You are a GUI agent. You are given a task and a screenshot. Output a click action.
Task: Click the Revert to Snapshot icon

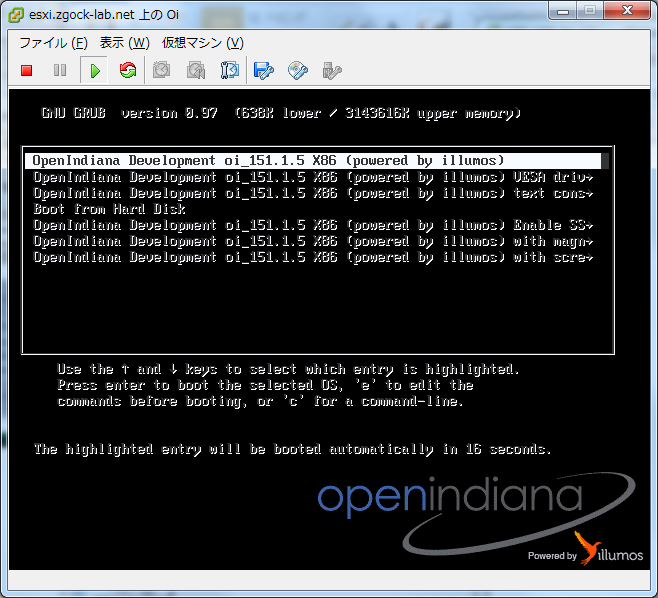pos(196,70)
